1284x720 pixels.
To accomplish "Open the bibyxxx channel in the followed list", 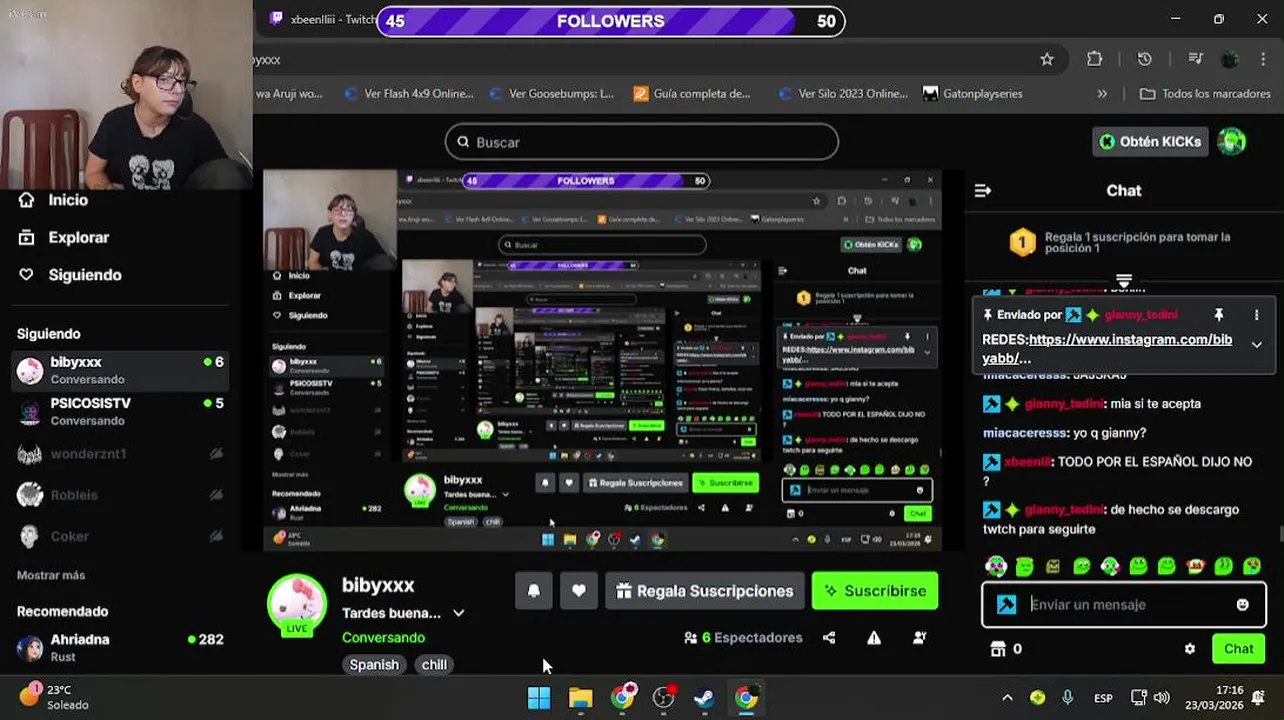I will coord(120,370).
